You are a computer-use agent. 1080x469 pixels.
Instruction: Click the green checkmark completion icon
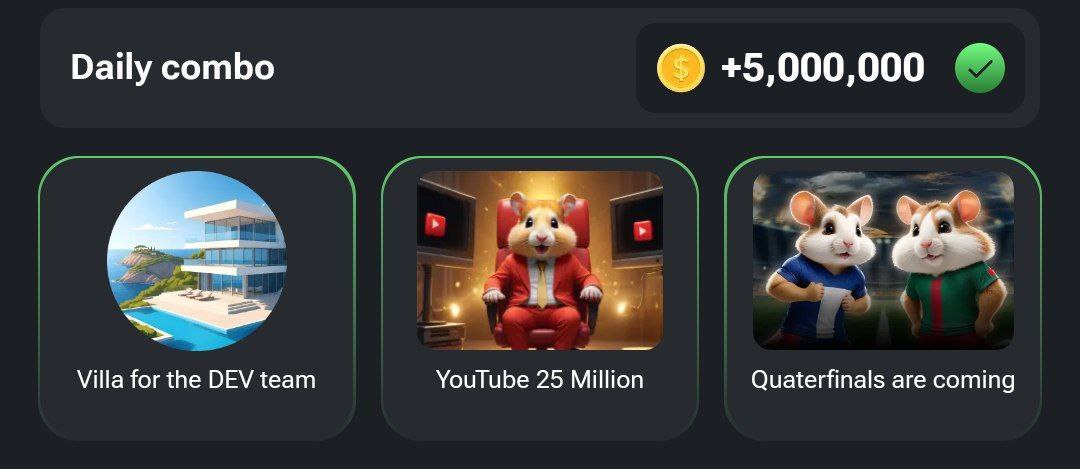point(979,67)
